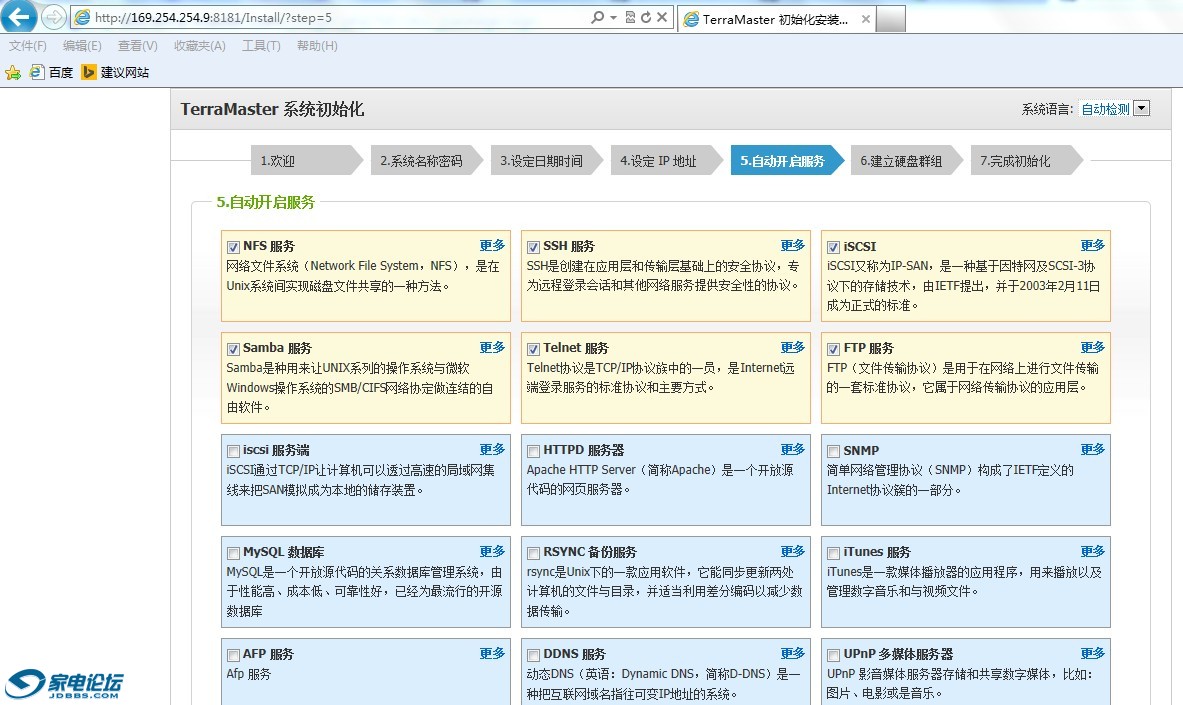Click 更多 link for DDNS 服务
Viewport: 1183px width, 705px height.
pos(792,653)
